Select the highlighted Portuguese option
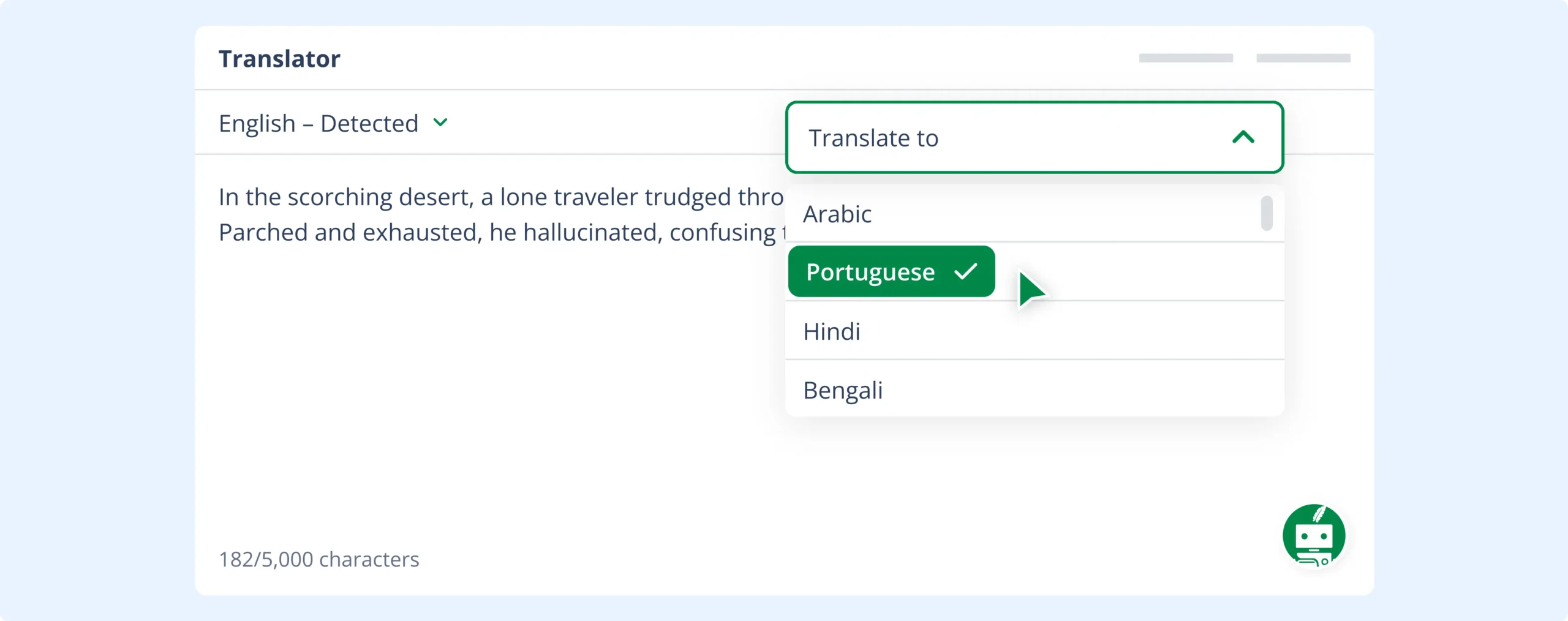Viewport: 1568px width, 621px height. coord(871,272)
